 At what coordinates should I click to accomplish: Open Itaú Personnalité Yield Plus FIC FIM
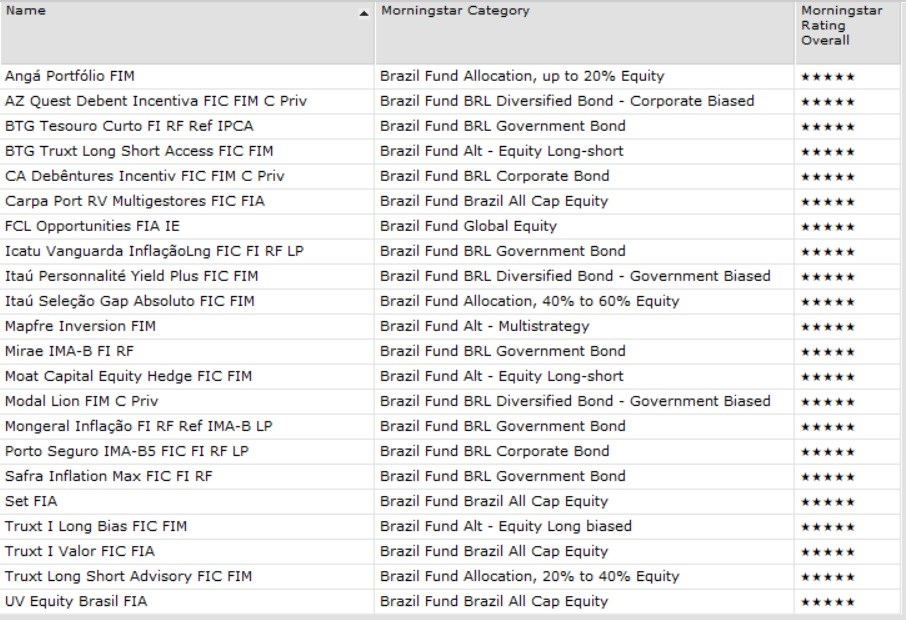132,276
